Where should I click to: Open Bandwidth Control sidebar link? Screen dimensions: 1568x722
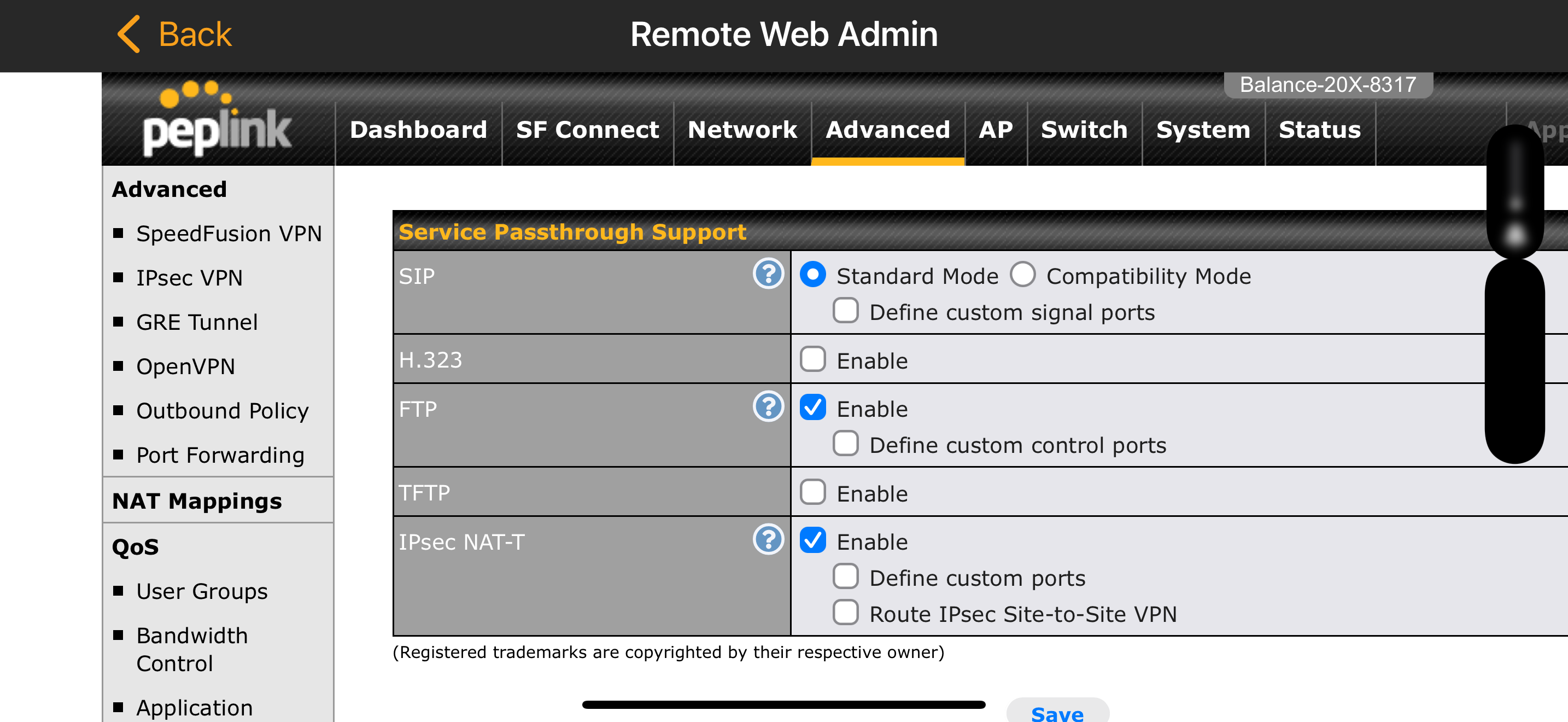click(192, 650)
